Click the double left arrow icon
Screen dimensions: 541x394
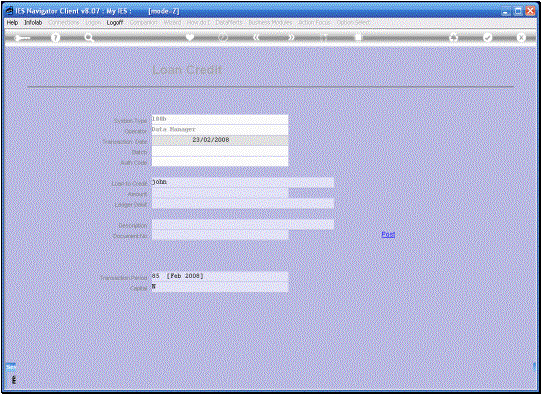tap(256, 37)
